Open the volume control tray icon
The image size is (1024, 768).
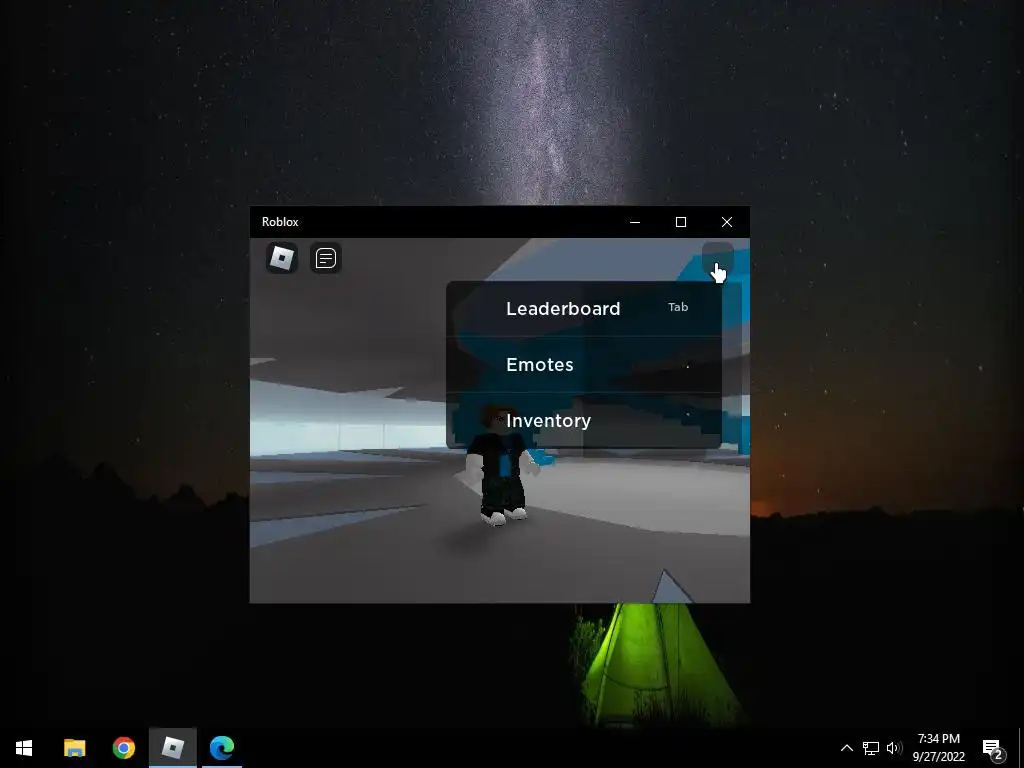(x=894, y=748)
